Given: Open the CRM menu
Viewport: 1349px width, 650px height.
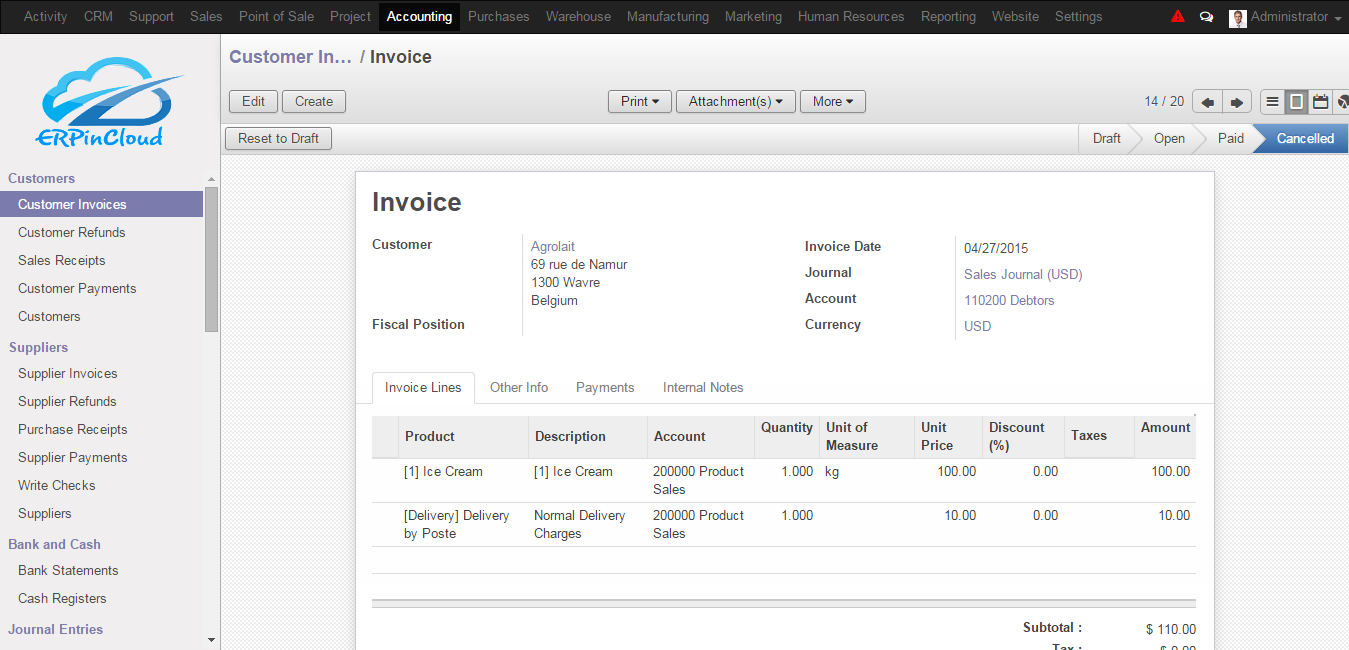Looking at the screenshot, I should click(x=98, y=17).
